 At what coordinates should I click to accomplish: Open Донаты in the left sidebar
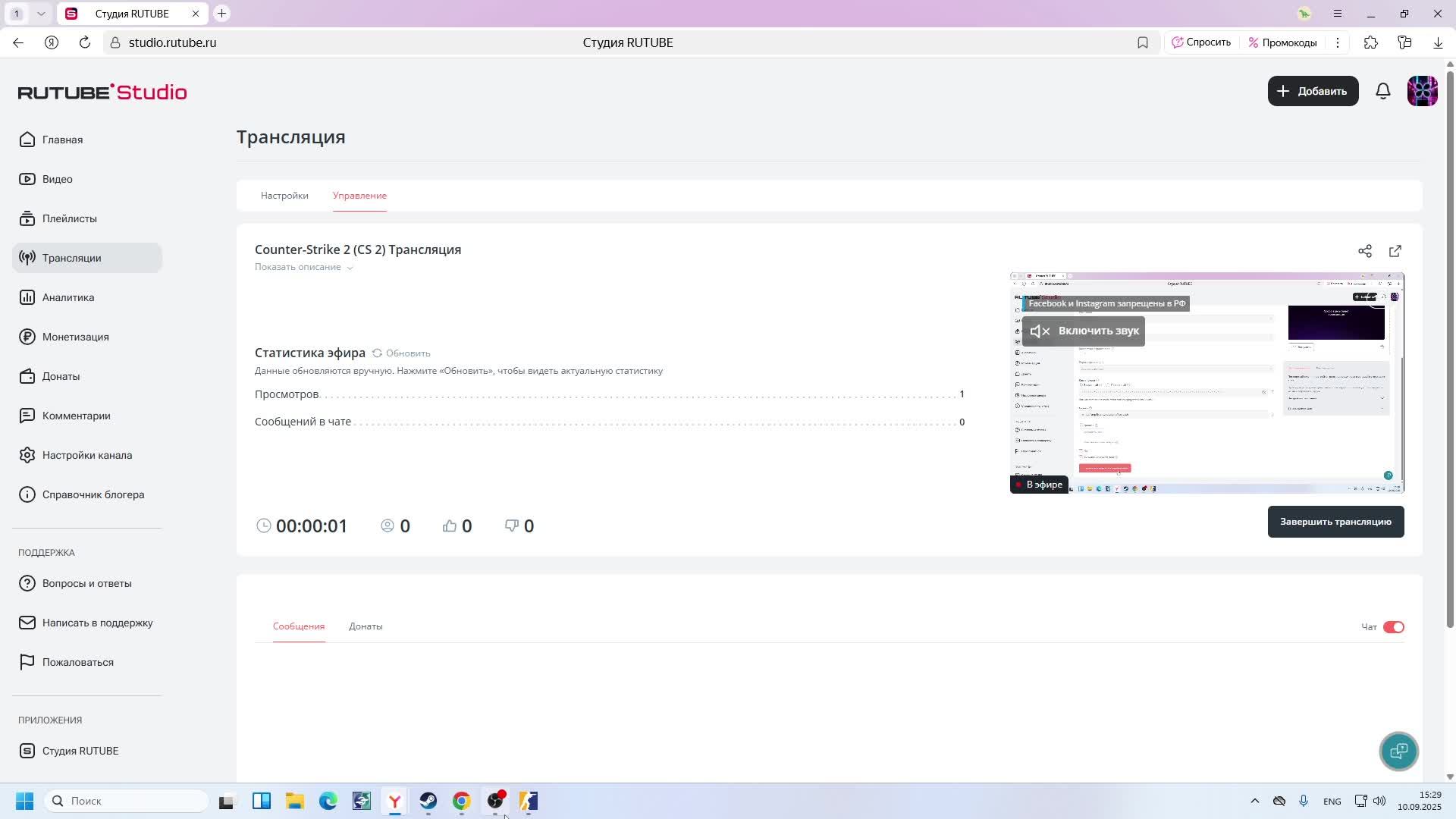tap(61, 376)
